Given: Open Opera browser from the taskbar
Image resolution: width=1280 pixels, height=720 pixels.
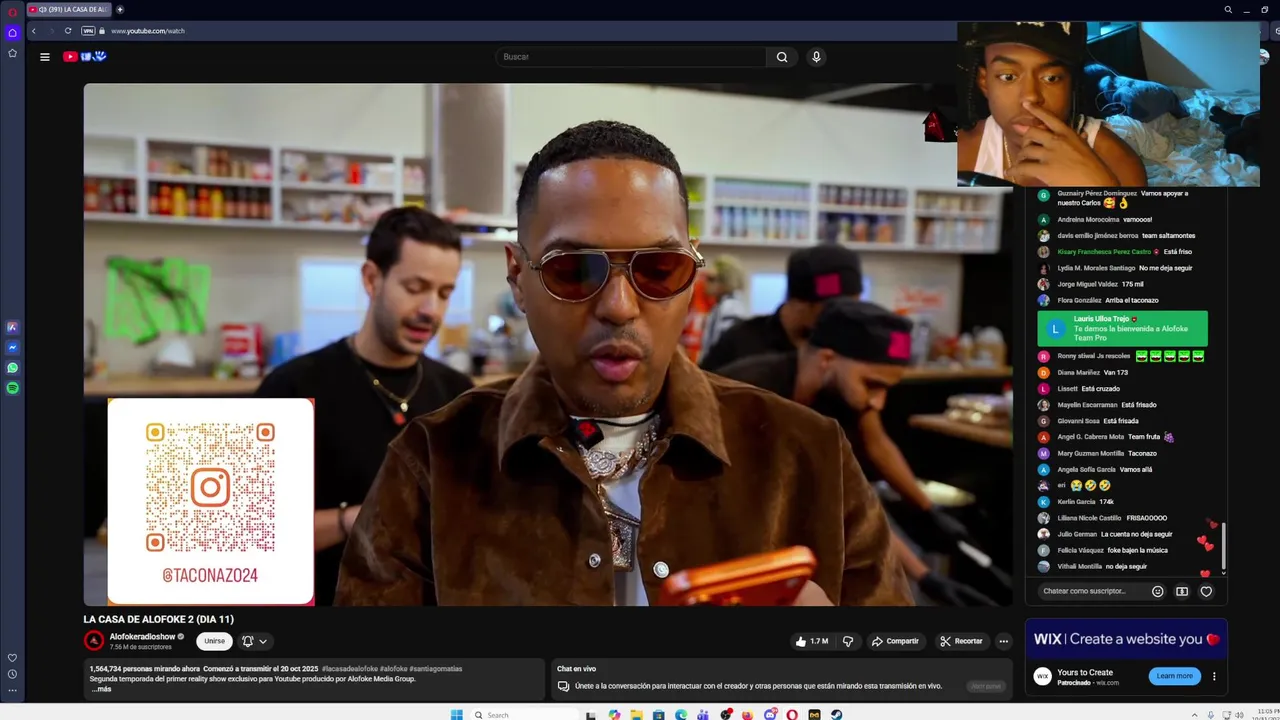Looking at the screenshot, I should pyautogui.click(x=791, y=714).
